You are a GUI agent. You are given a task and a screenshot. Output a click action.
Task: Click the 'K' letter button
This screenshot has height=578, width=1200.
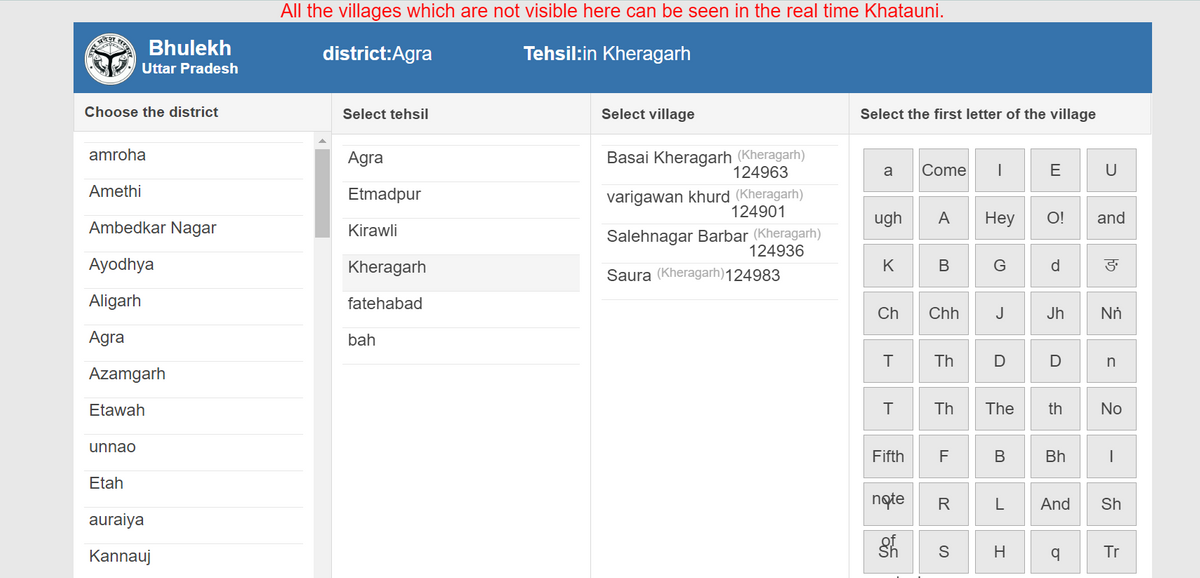click(887, 265)
